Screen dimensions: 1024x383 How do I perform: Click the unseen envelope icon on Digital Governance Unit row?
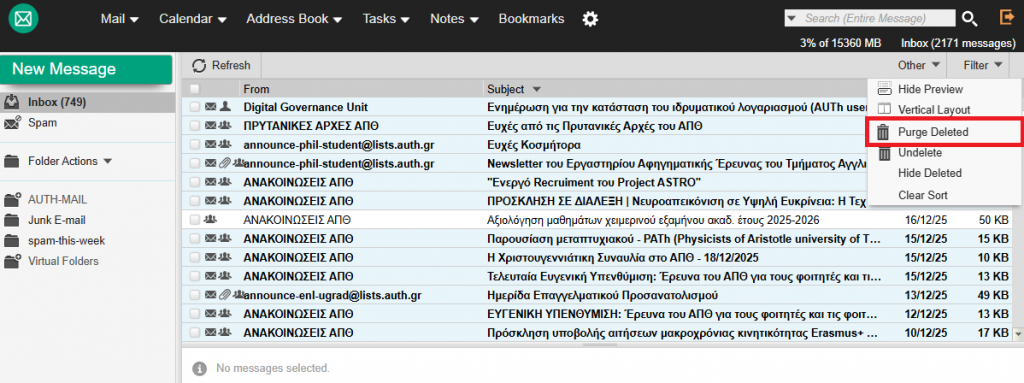210,107
